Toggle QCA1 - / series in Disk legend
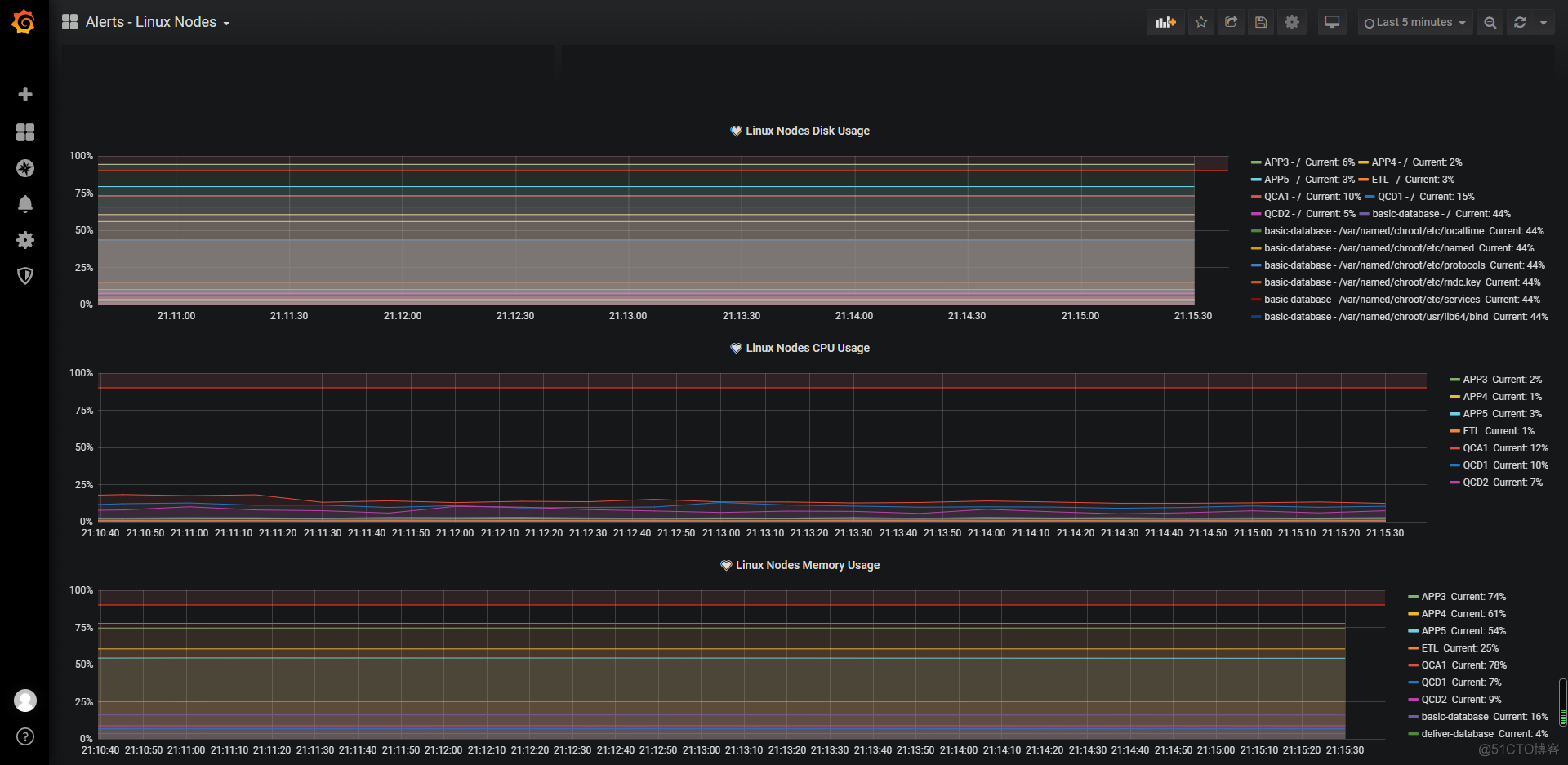Image resolution: width=1568 pixels, height=765 pixels. (x=1283, y=197)
